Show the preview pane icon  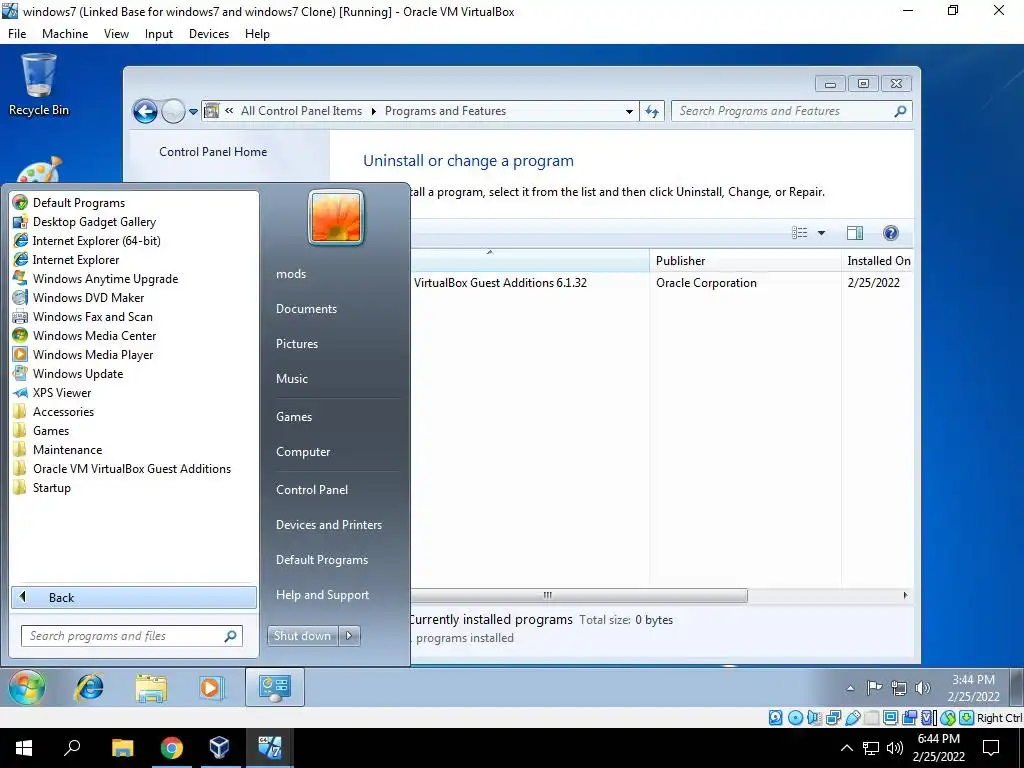(x=854, y=233)
